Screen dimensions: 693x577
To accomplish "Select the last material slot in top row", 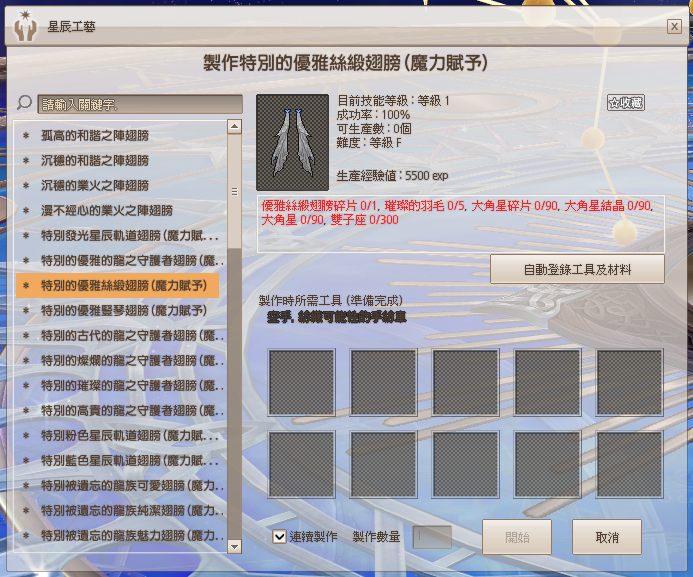I will pos(629,382).
